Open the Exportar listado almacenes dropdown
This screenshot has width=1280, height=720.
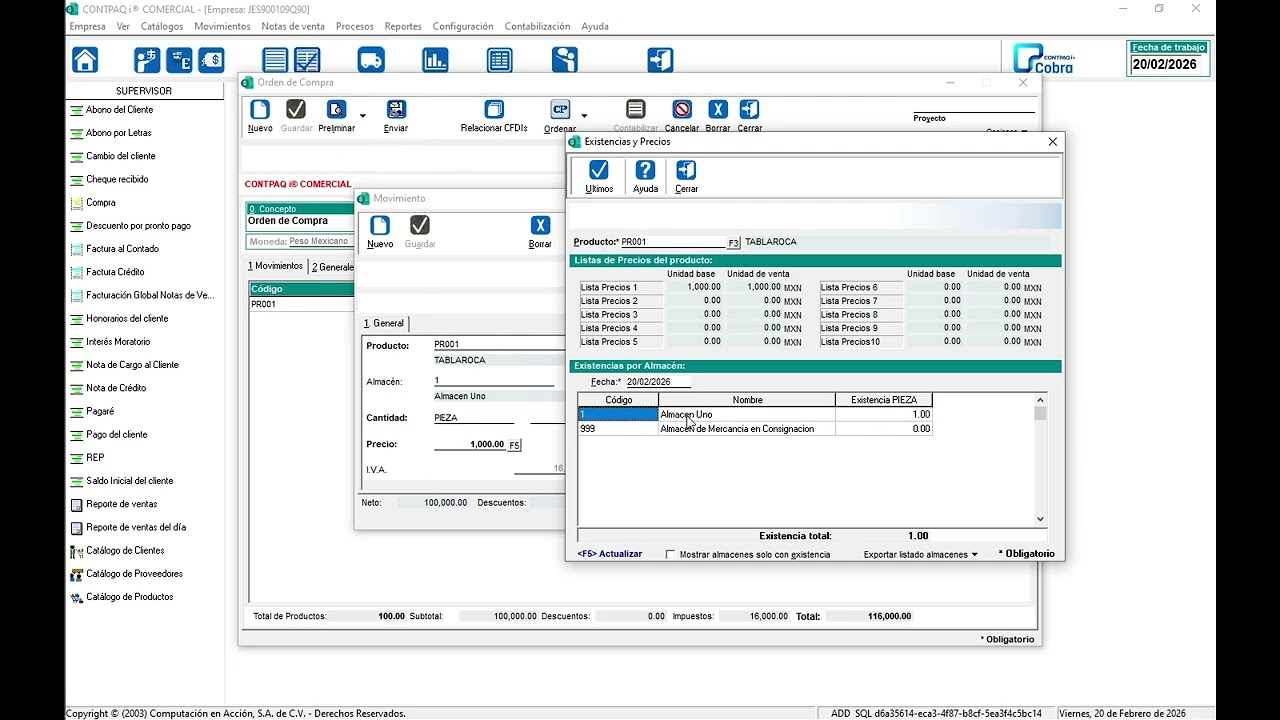[x=920, y=554]
